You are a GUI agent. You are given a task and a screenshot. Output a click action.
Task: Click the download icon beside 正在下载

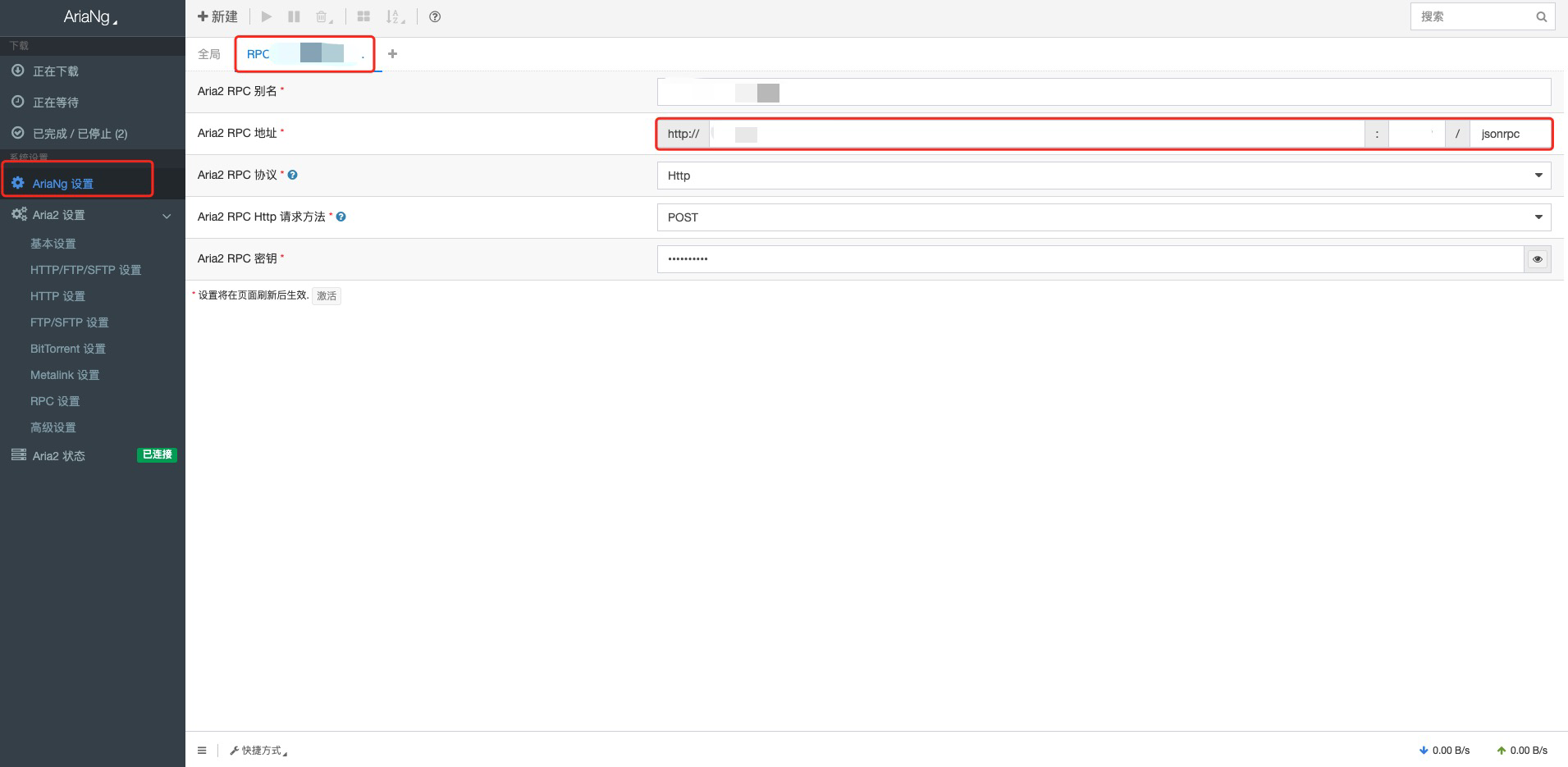17,71
